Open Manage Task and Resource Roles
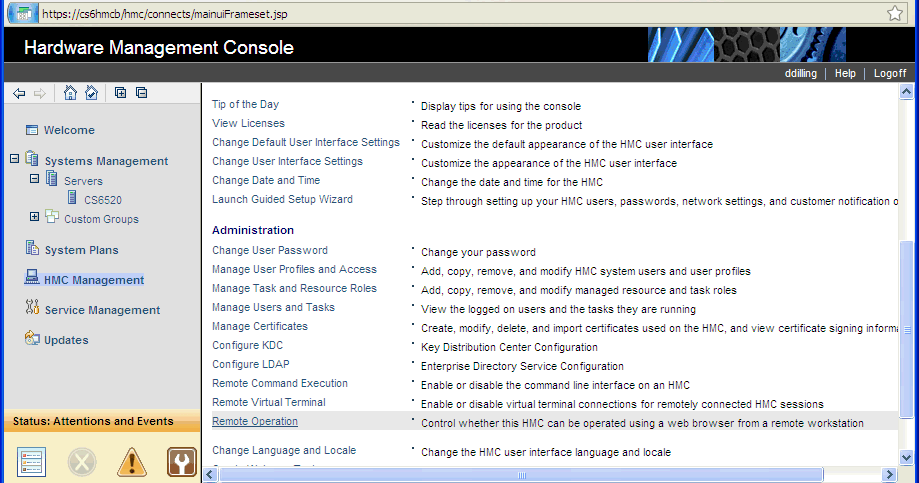Screen dimensions: 919x483 [294, 288]
